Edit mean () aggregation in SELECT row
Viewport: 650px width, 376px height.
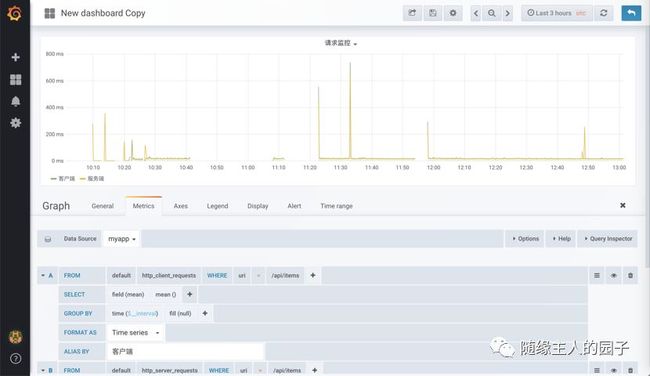[x=165, y=294]
